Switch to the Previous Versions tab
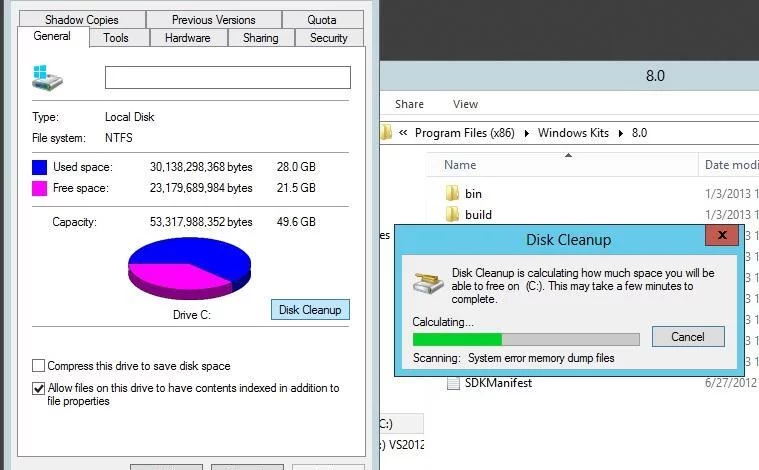Viewport: 759px width, 470px height. [213, 19]
